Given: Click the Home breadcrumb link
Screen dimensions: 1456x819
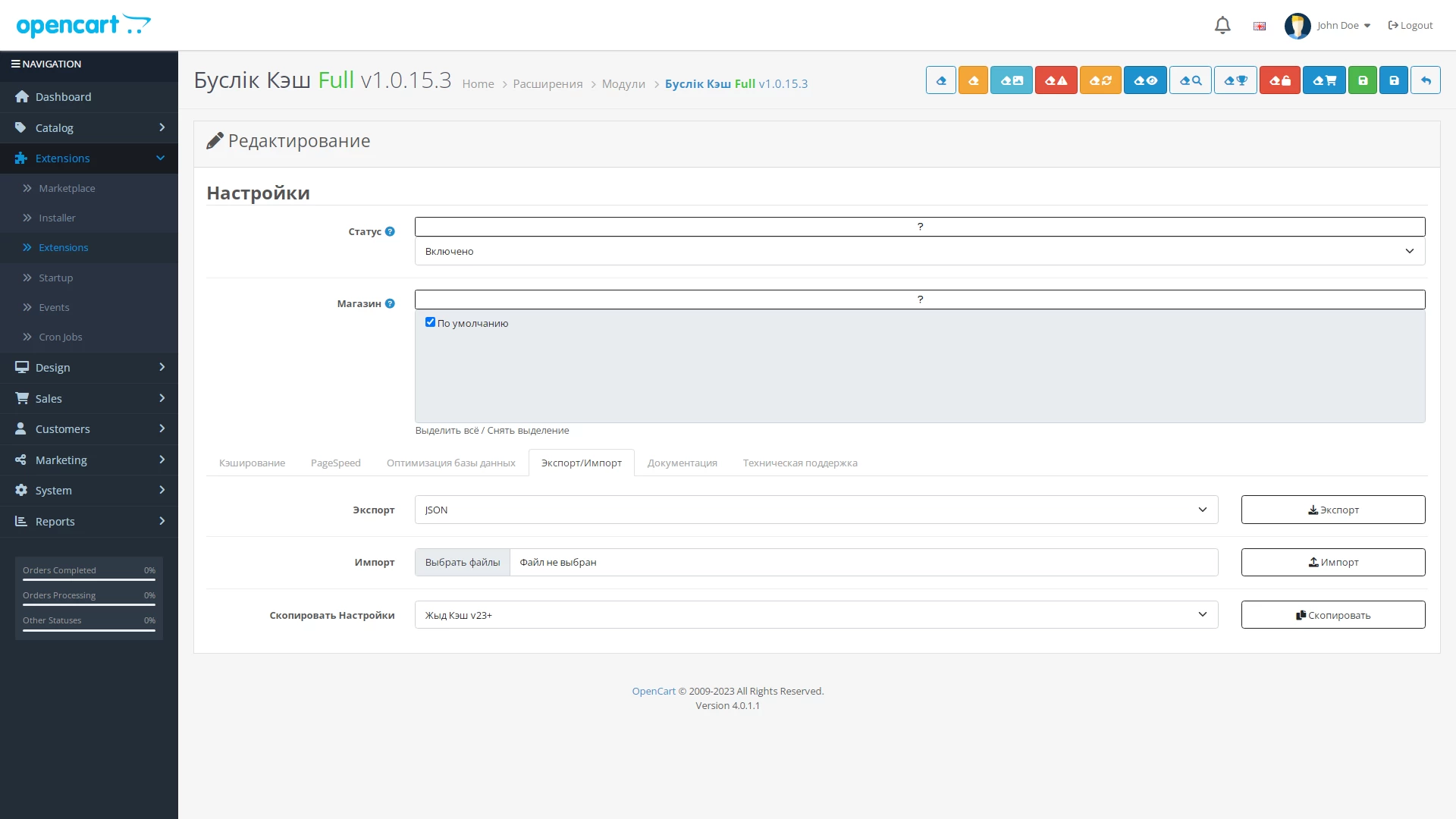Looking at the screenshot, I should [x=478, y=84].
